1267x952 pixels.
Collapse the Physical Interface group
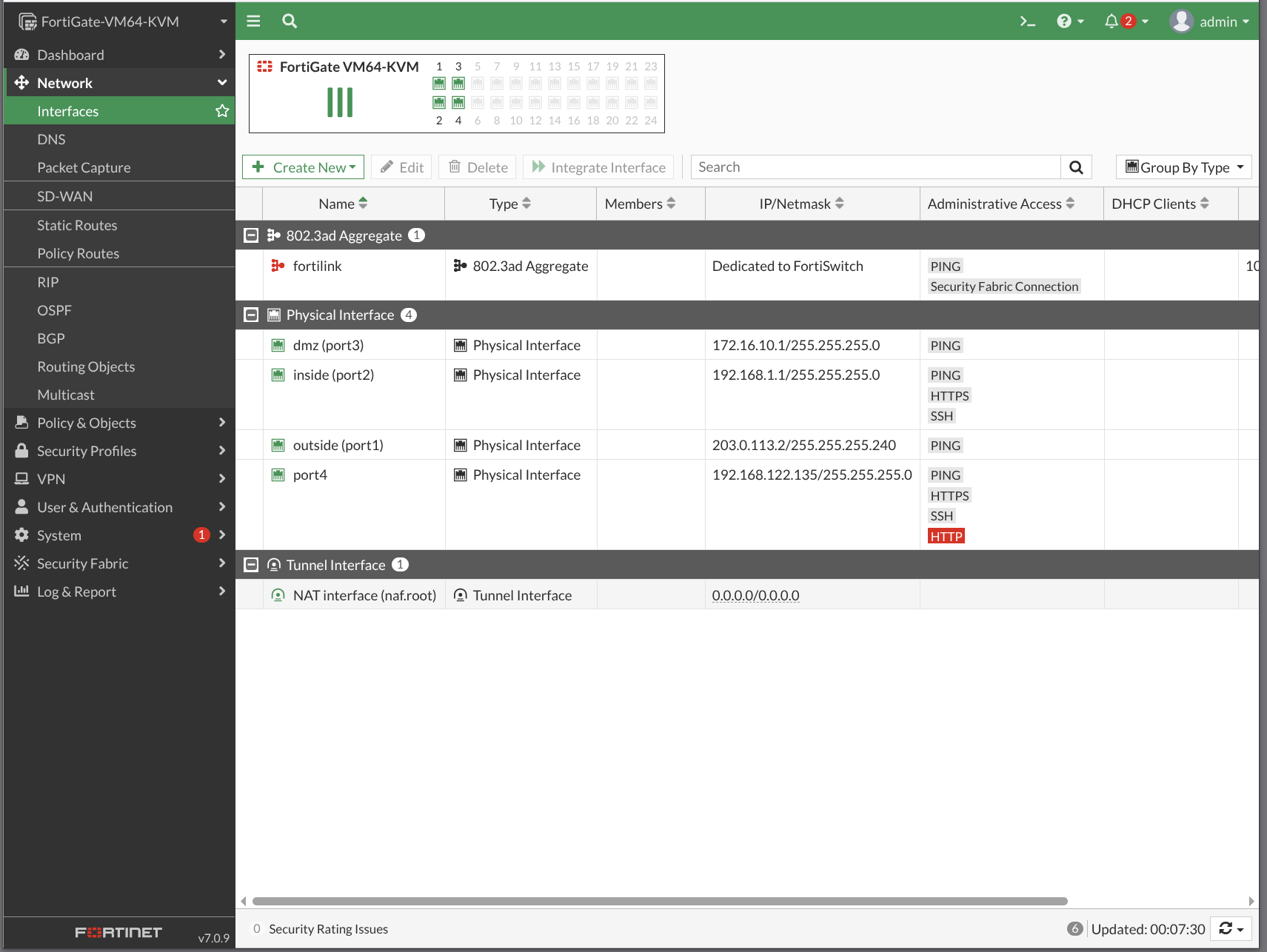251,315
